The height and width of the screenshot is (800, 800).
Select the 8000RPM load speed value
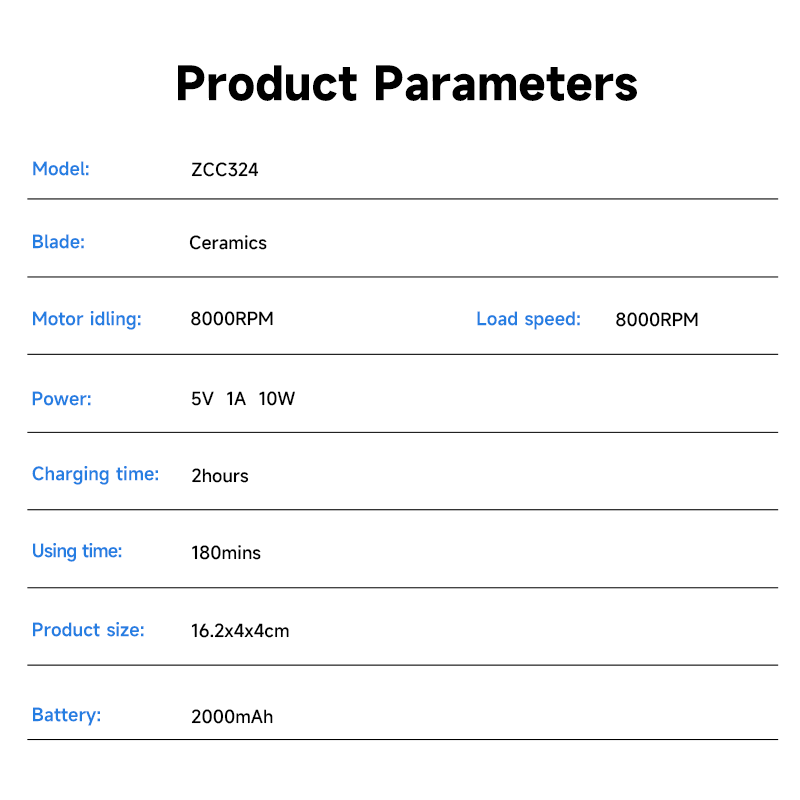tap(657, 320)
